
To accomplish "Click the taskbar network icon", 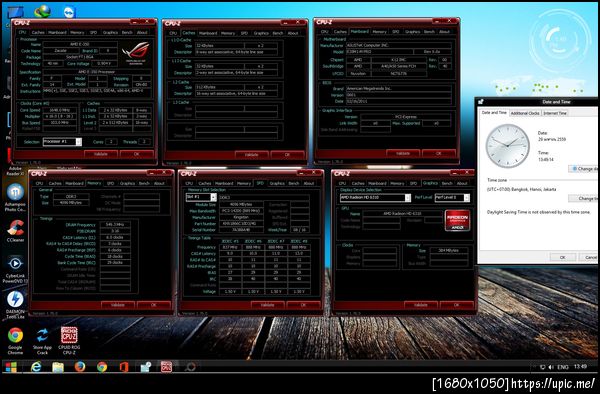I will point(543,367).
